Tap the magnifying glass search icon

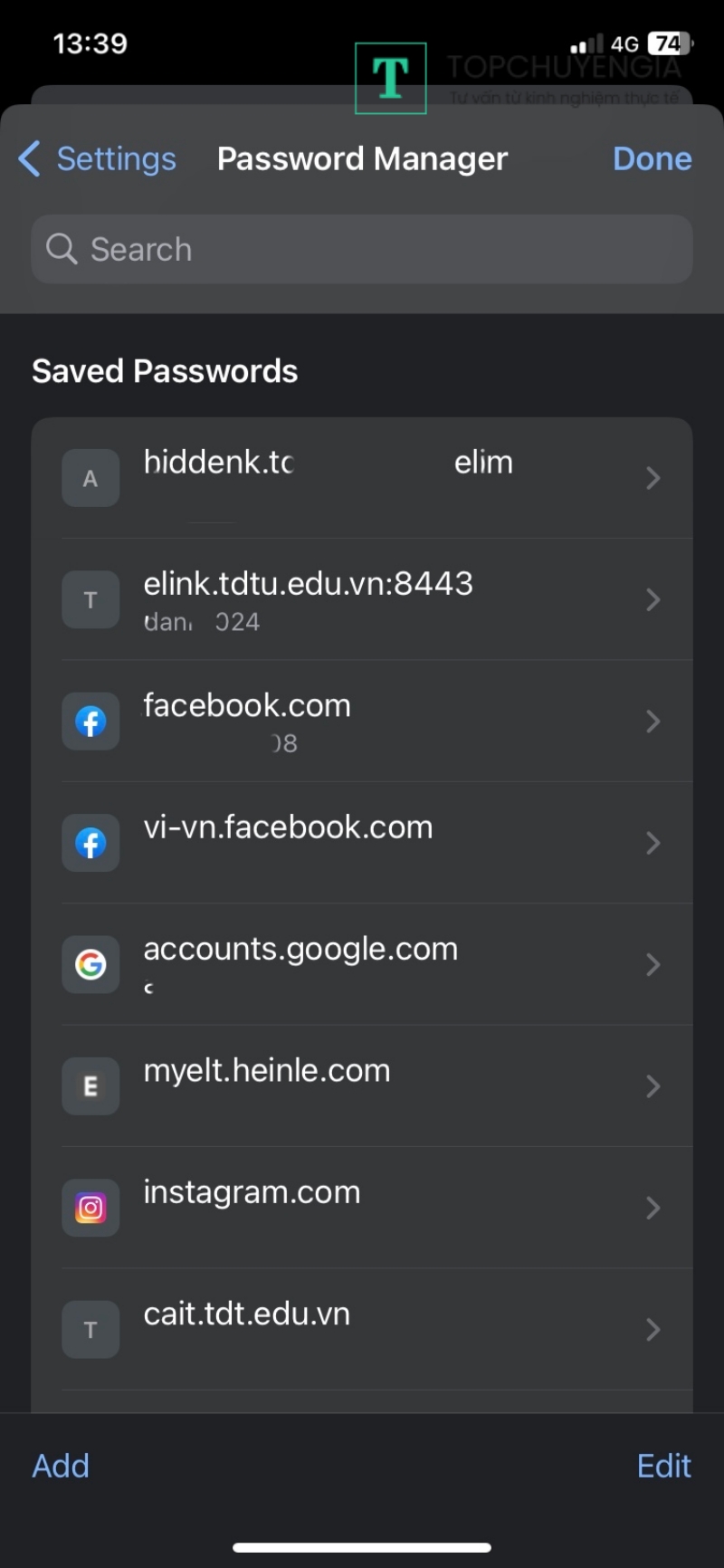click(x=62, y=249)
